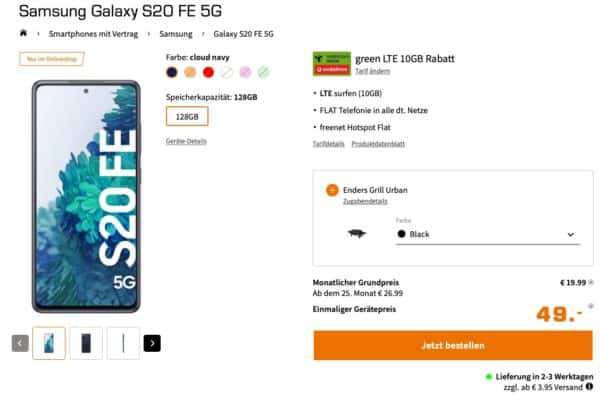Image resolution: width=600 pixels, height=398 pixels.
Task: Expand the dropdown chevron for grill Farbe
Action: 571,234
